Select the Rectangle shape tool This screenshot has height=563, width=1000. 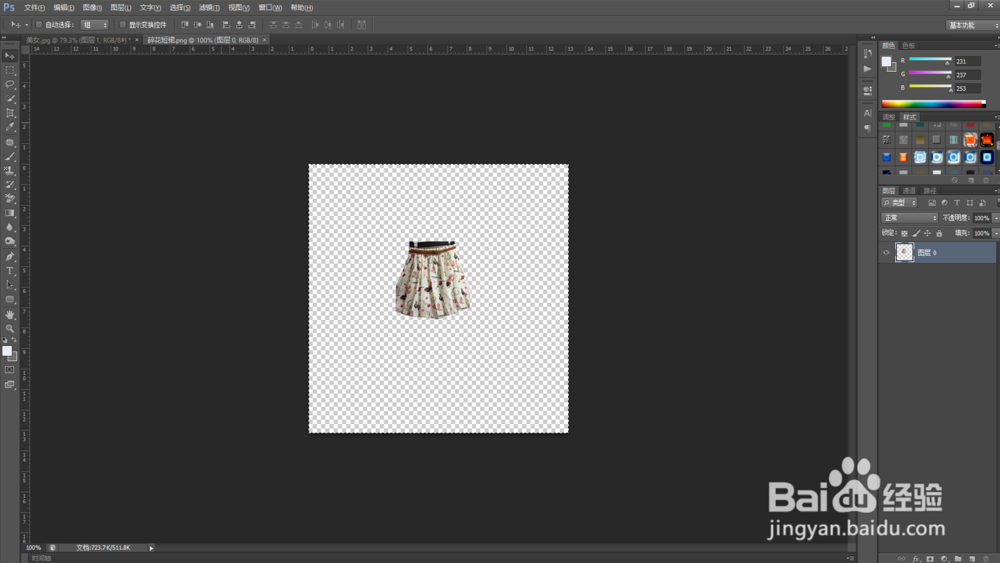click(10, 299)
